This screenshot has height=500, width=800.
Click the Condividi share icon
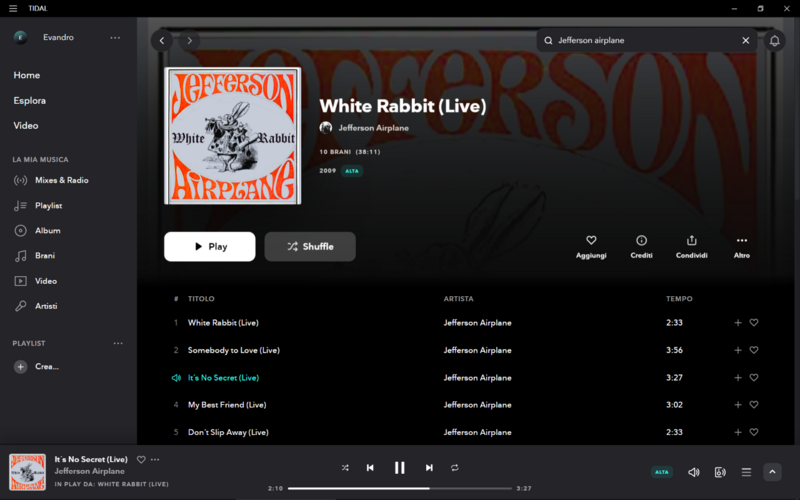tap(691, 240)
